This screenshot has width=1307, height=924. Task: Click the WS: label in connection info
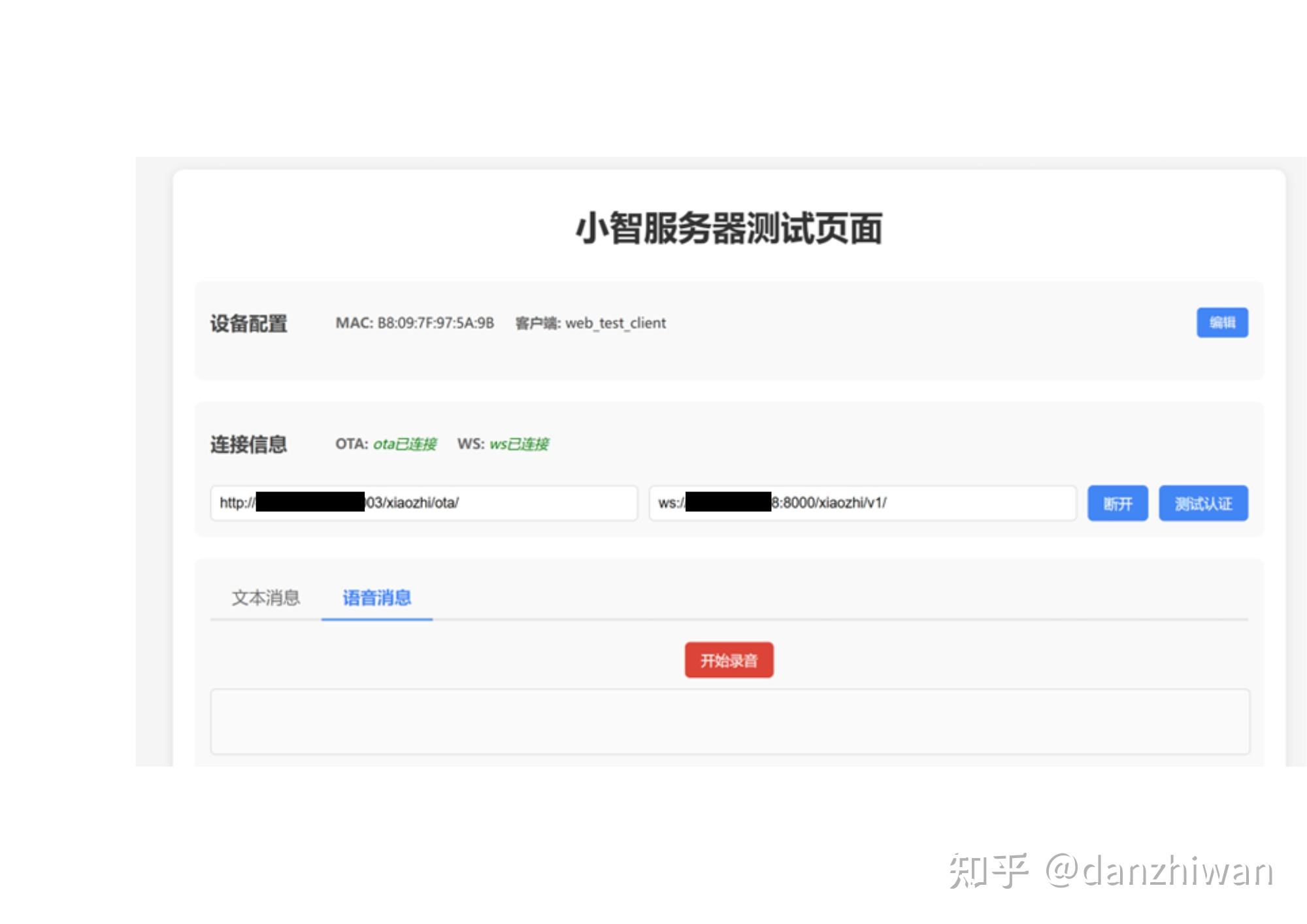(x=472, y=443)
